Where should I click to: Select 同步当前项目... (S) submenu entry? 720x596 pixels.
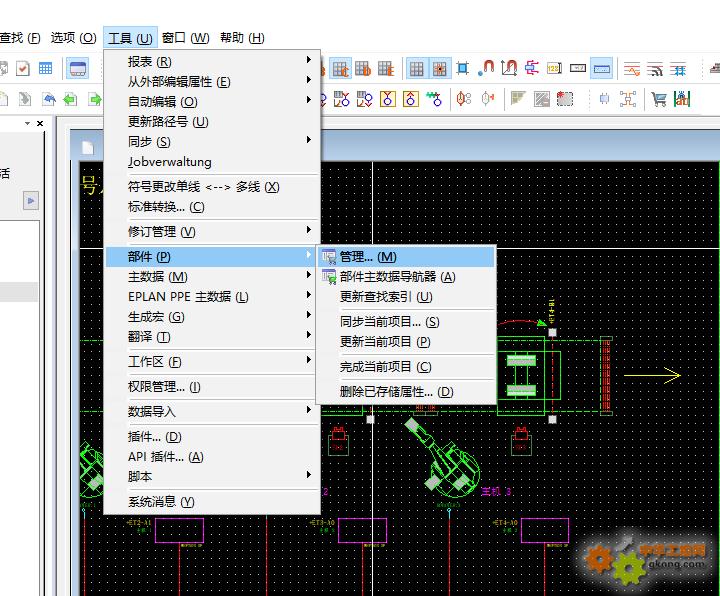(x=406, y=321)
